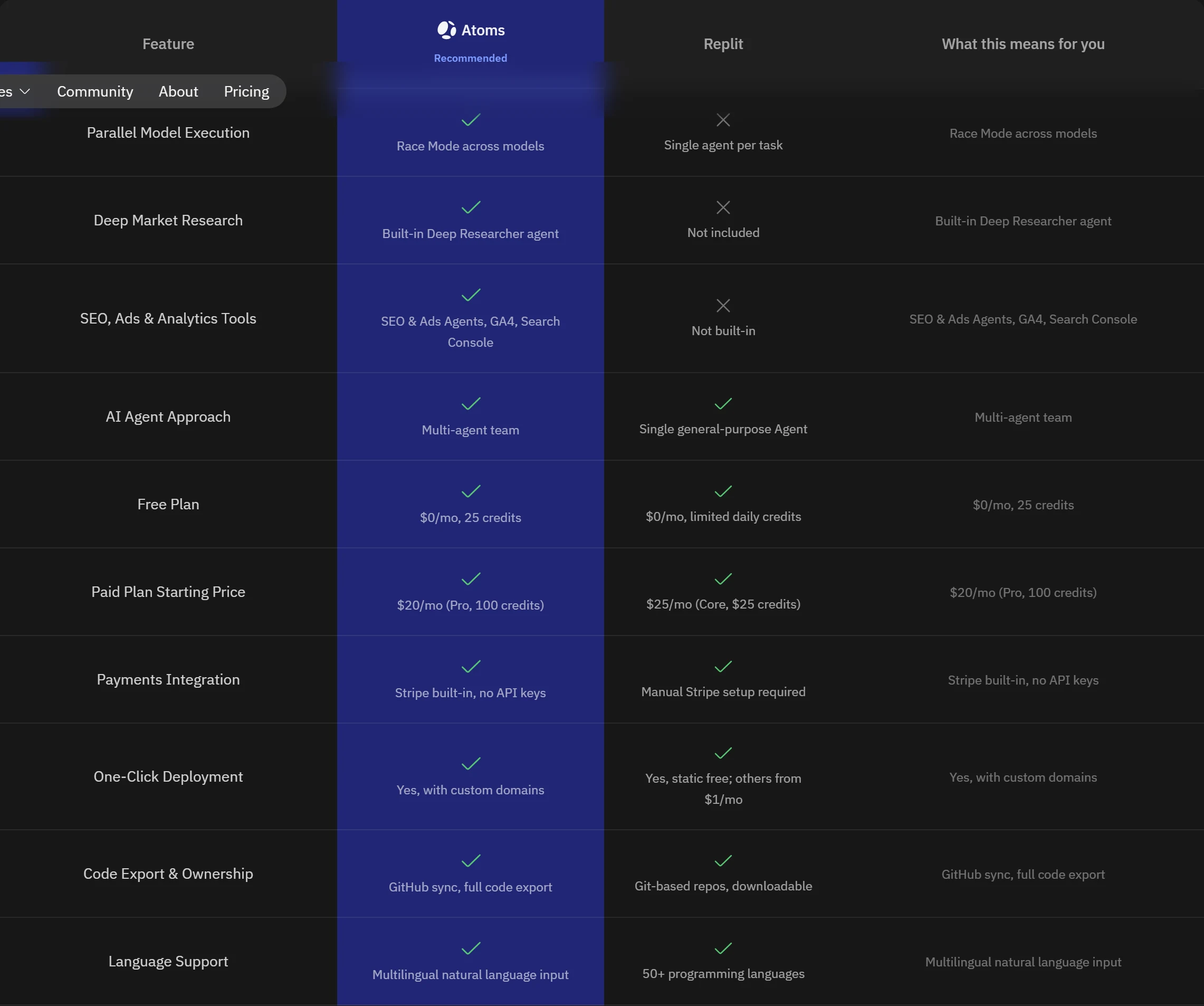Click the 'One-Click Deployment' feature label
Image resolution: width=1204 pixels, height=1006 pixels.
click(168, 776)
